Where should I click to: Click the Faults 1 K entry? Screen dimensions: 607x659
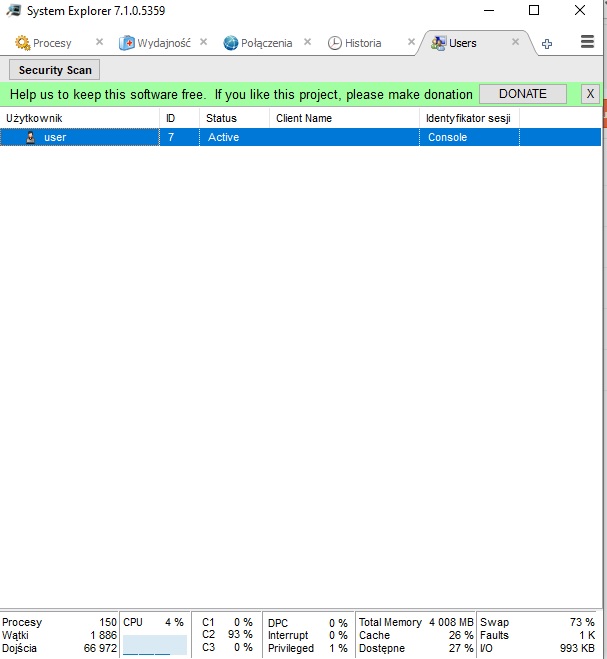(537, 635)
